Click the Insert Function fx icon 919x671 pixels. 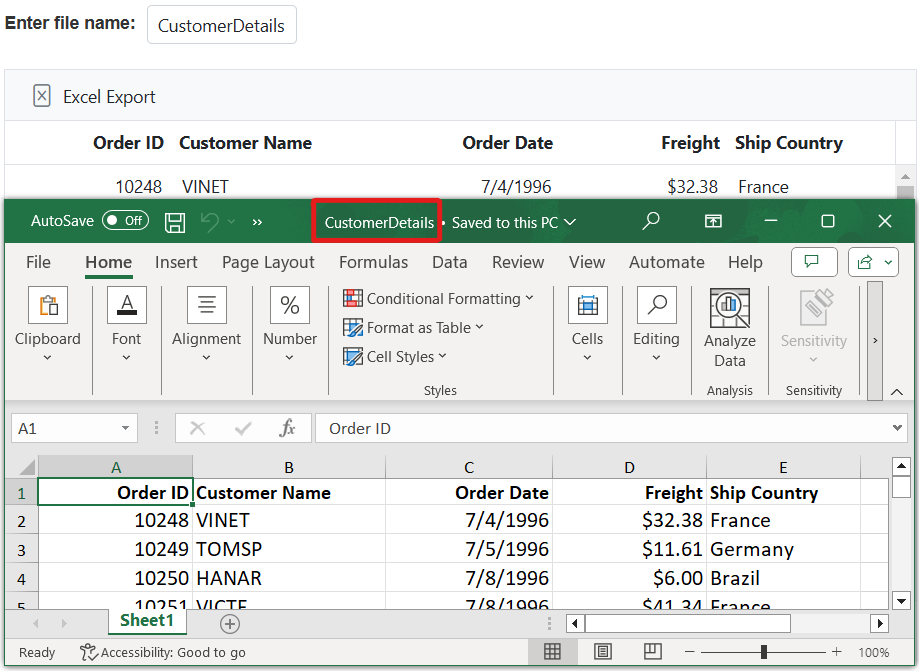[288, 428]
